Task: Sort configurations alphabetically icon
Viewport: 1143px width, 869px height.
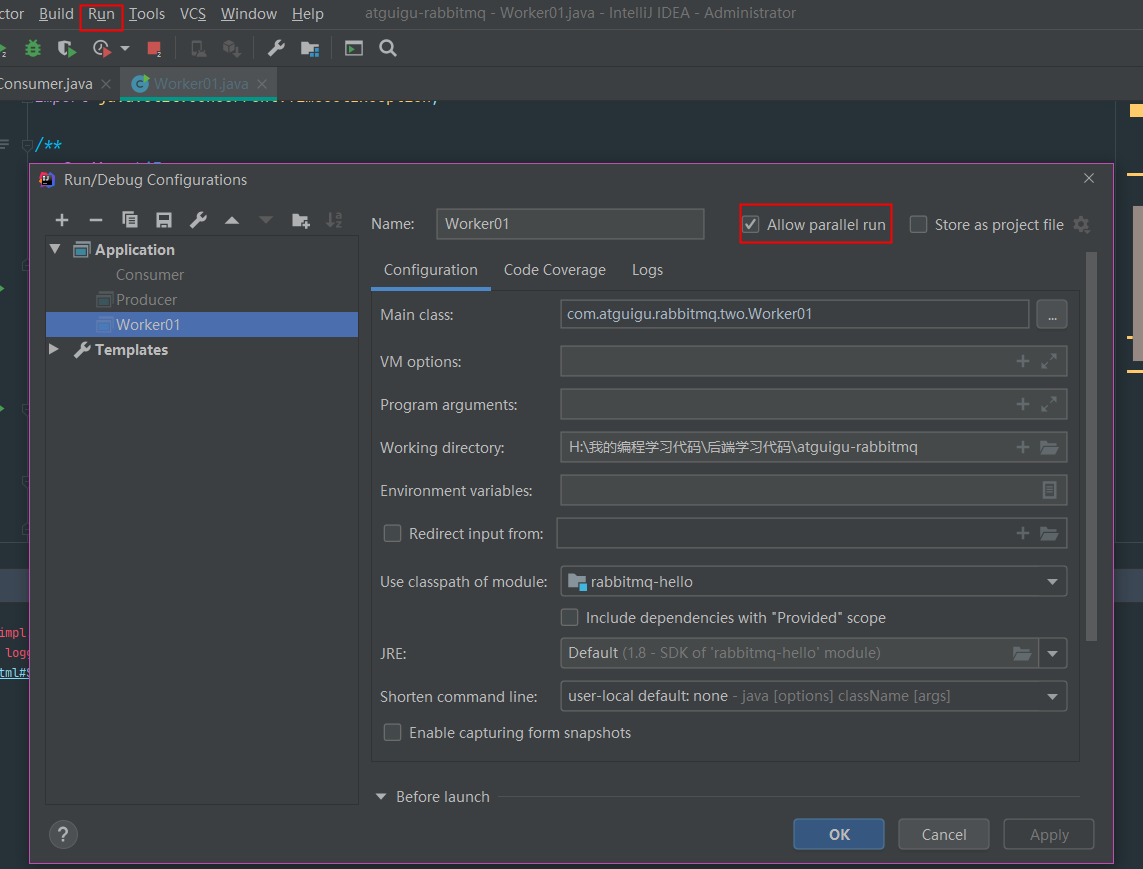Action: click(x=334, y=220)
